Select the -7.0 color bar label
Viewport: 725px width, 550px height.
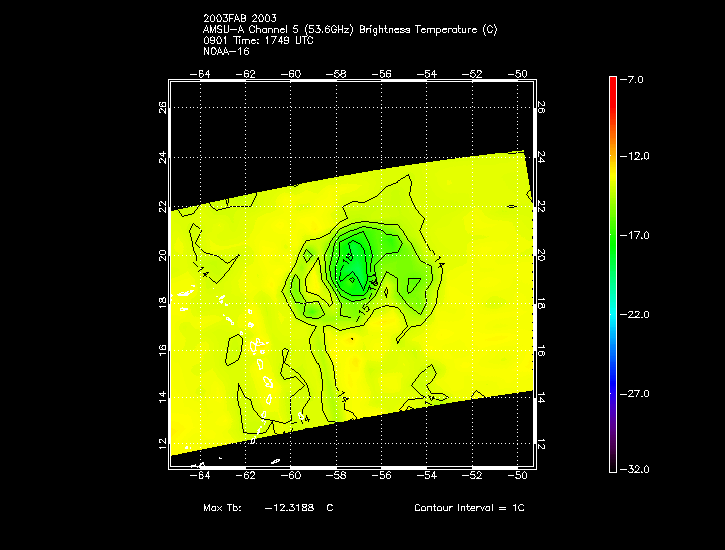coord(635,79)
